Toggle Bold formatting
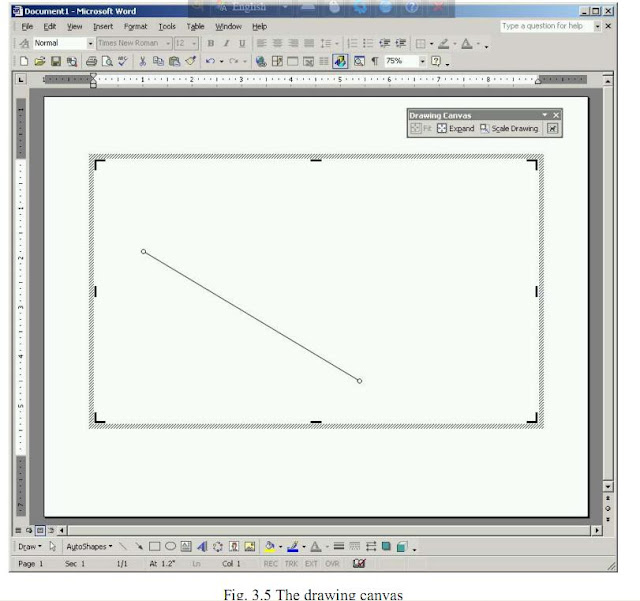The height and width of the screenshot is (601, 640). click(x=211, y=43)
